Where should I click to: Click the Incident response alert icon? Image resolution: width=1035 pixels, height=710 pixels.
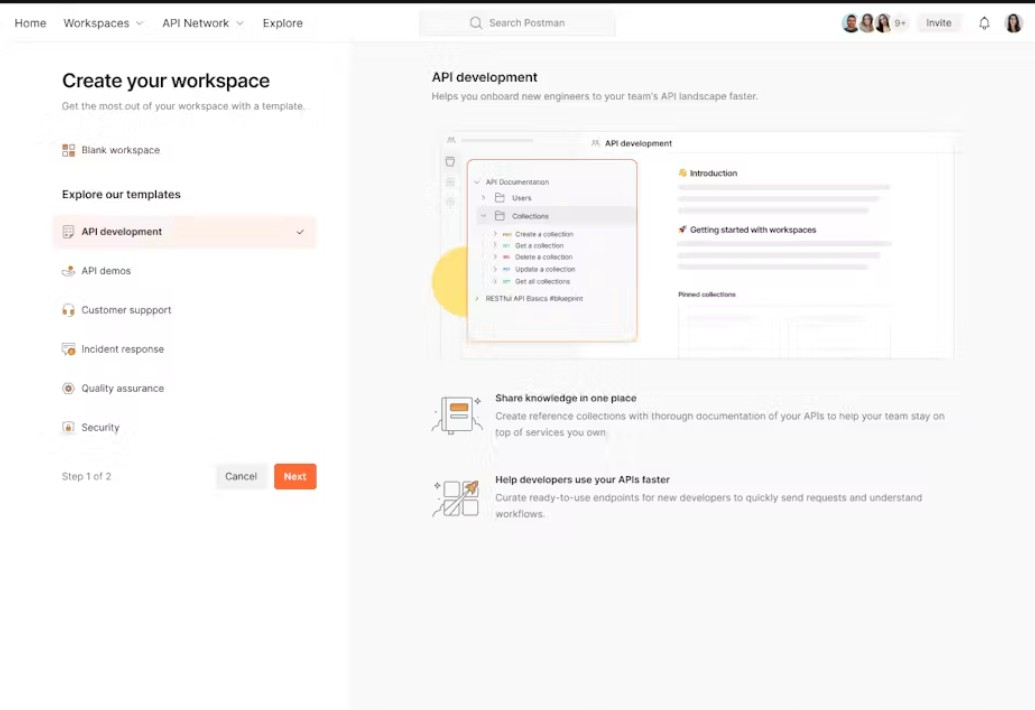(x=68, y=349)
